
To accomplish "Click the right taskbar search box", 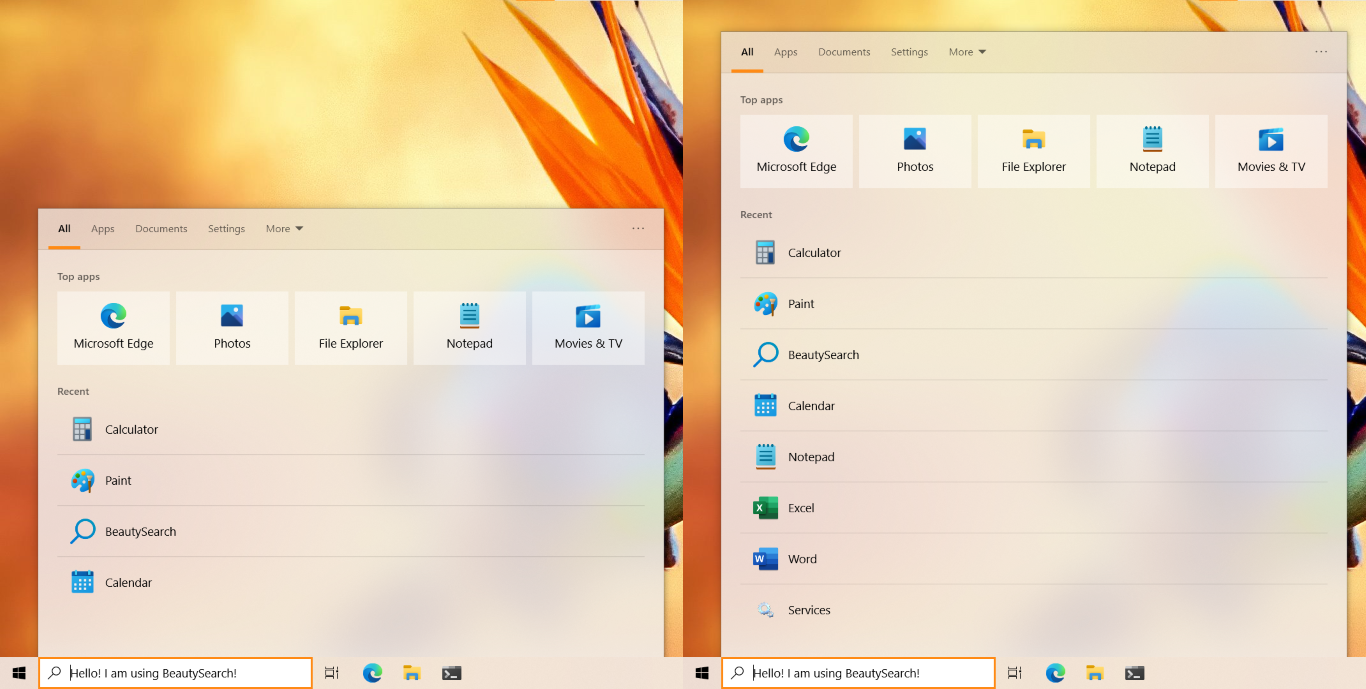I will pyautogui.click(x=859, y=673).
